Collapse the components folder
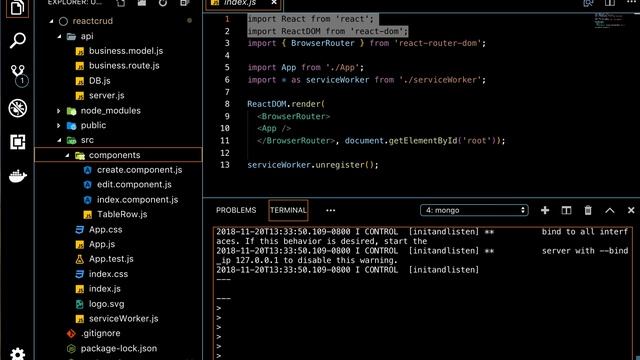Screen dimensions: 640x360 (67, 155)
